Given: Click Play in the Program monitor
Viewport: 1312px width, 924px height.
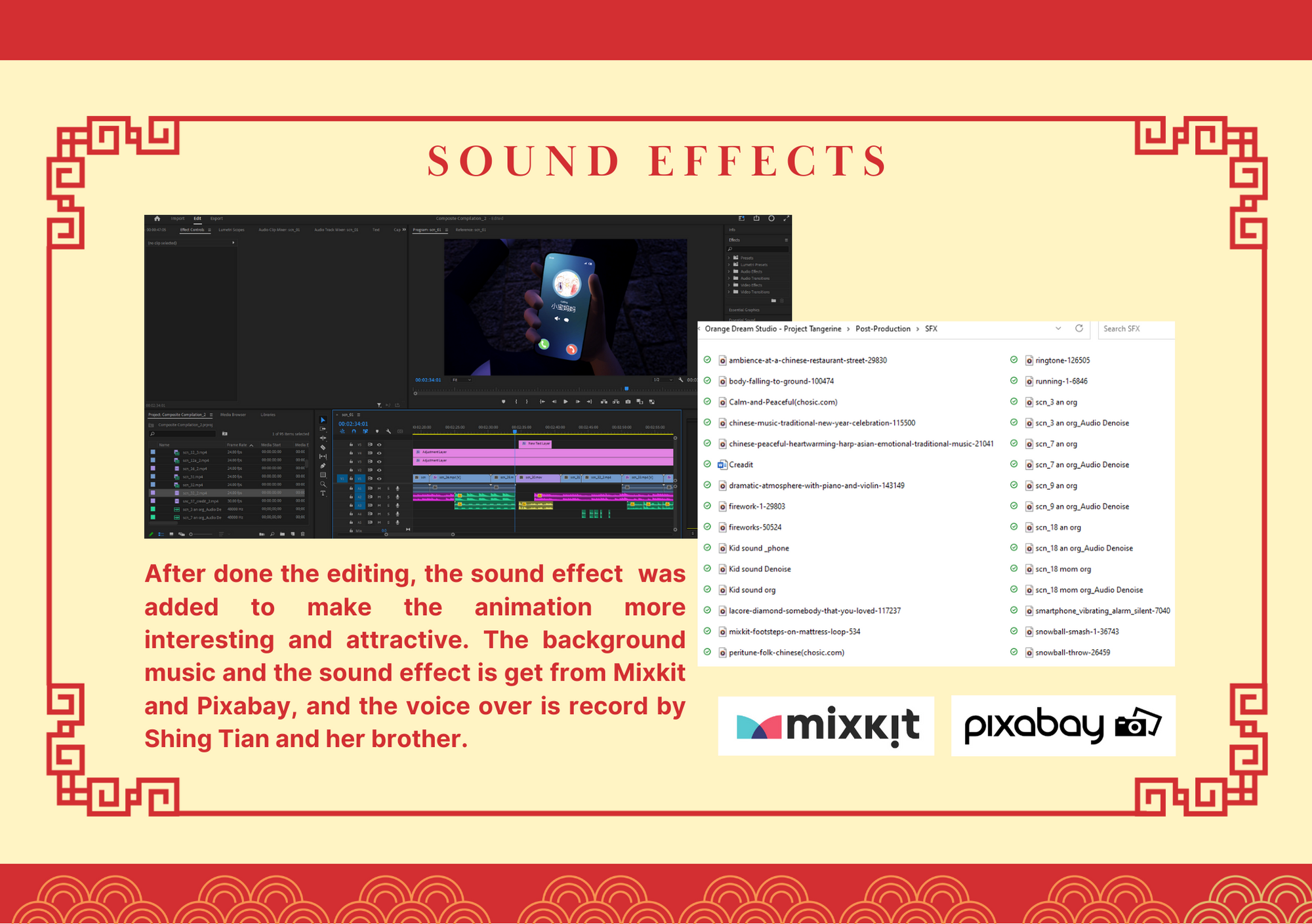Looking at the screenshot, I should point(565,401).
